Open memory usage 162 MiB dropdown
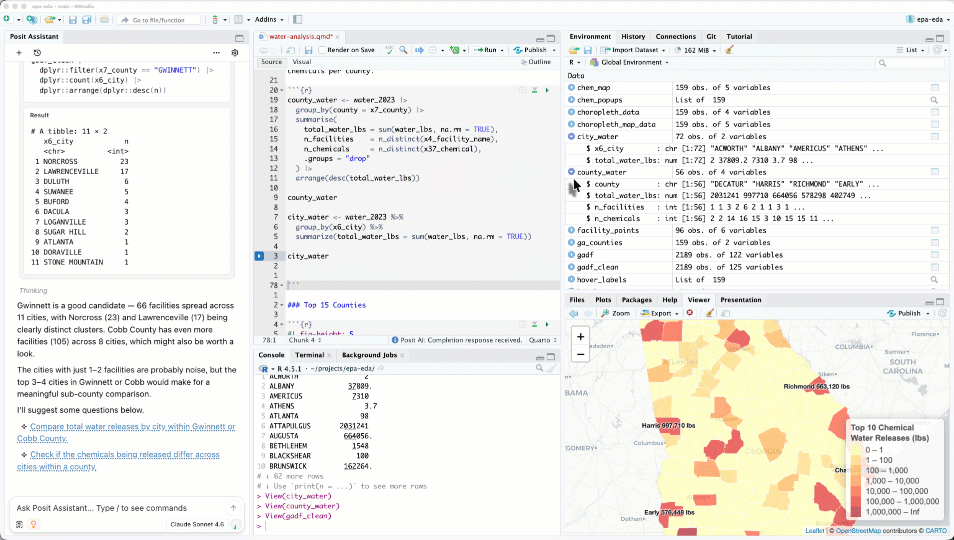The image size is (954, 540). (x=695, y=50)
